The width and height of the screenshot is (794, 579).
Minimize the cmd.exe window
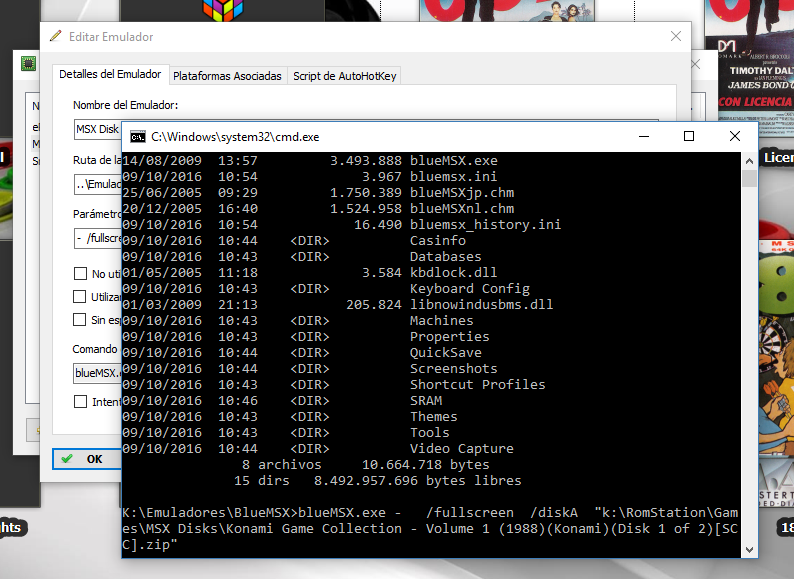tap(644, 136)
